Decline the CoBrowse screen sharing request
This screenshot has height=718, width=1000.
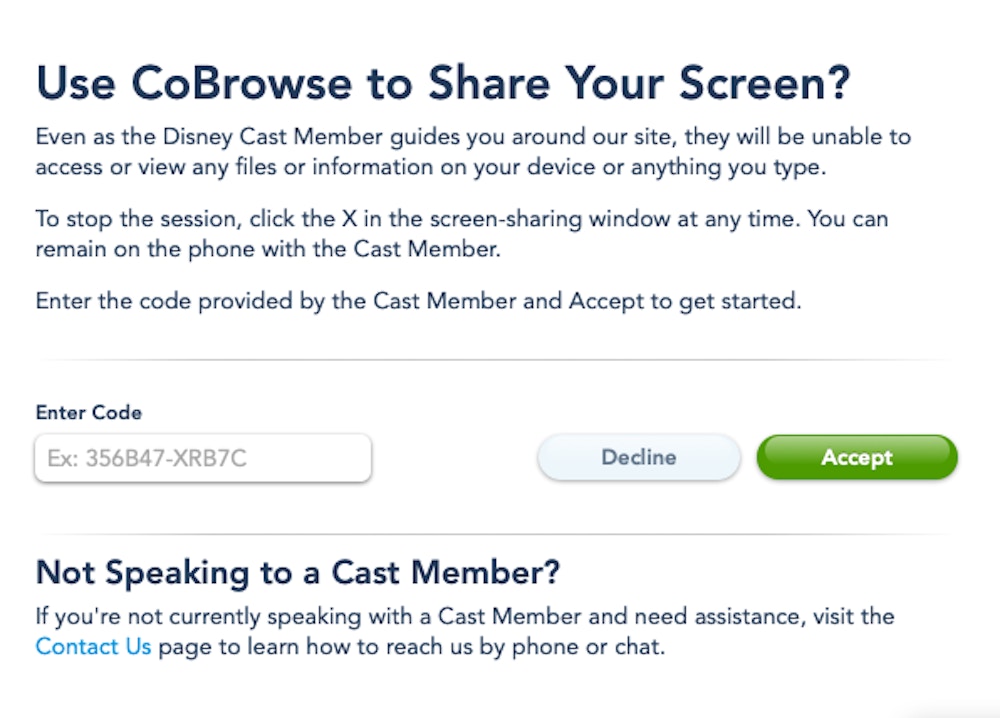[x=638, y=457]
